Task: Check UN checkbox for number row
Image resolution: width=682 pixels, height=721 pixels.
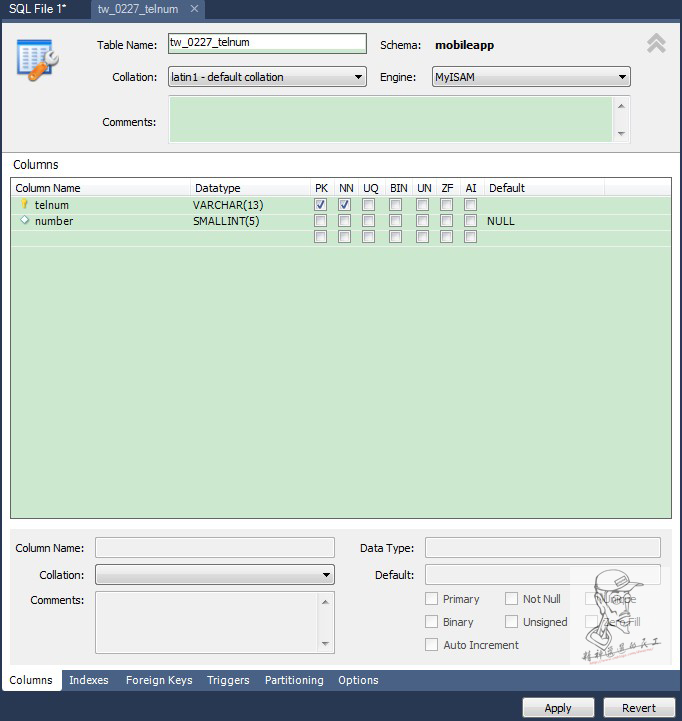Action: coord(423,221)
